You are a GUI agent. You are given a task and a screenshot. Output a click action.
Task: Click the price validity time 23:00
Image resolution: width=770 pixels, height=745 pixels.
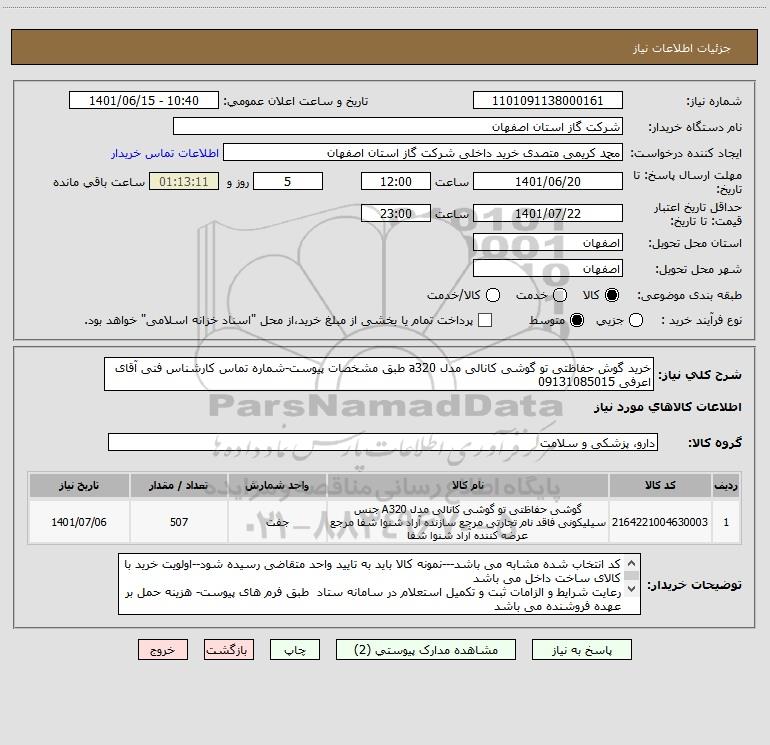coord(396,213)
